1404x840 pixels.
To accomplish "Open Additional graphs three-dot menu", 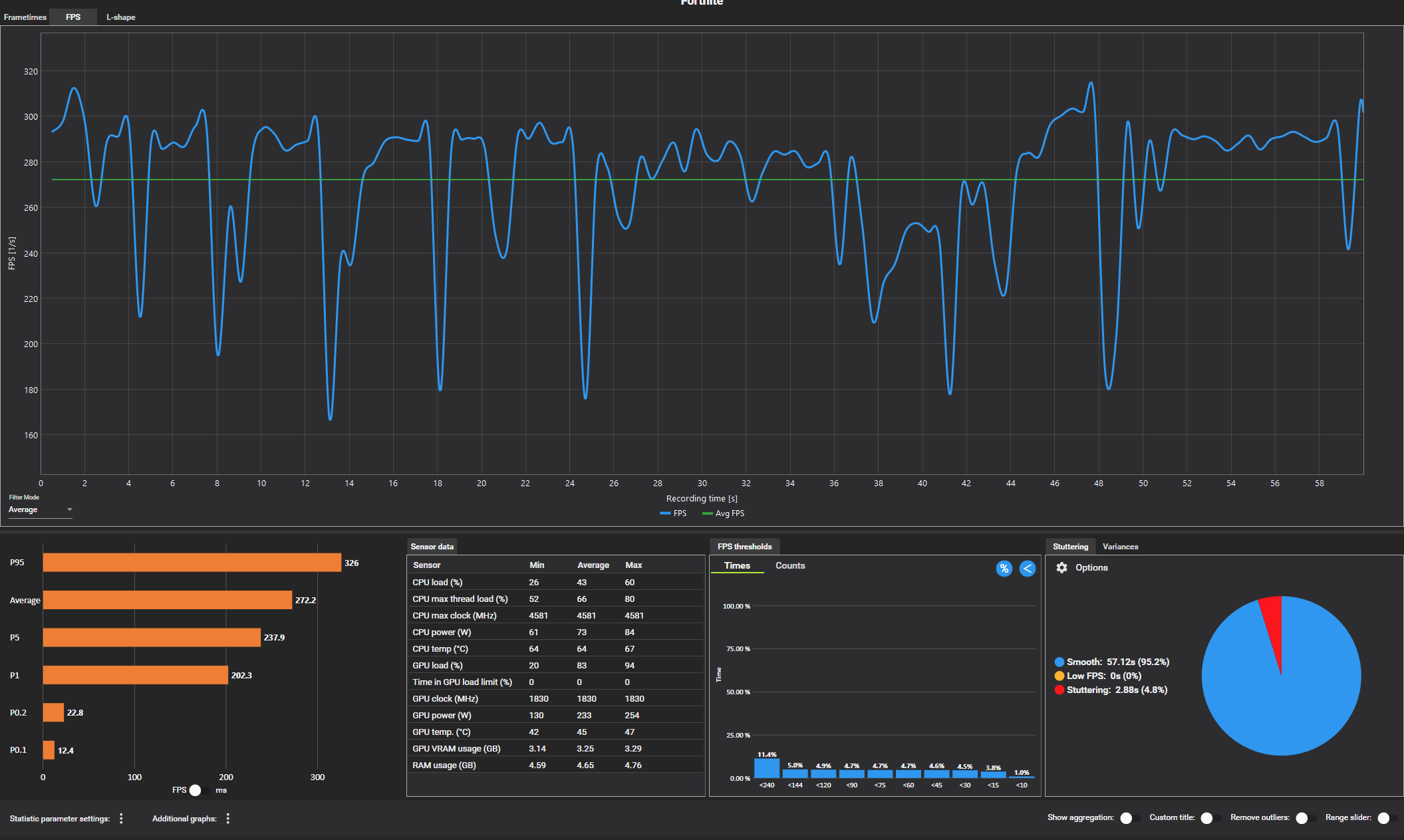I will [x=227, y=818].
